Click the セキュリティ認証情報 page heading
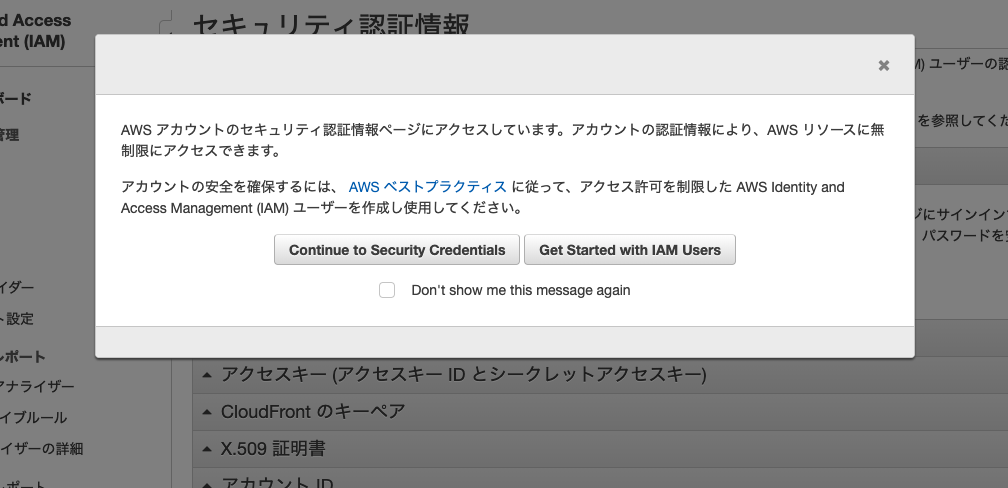Image resolution: width=1008 pixels, height=488 pixels. click(330, 24)
